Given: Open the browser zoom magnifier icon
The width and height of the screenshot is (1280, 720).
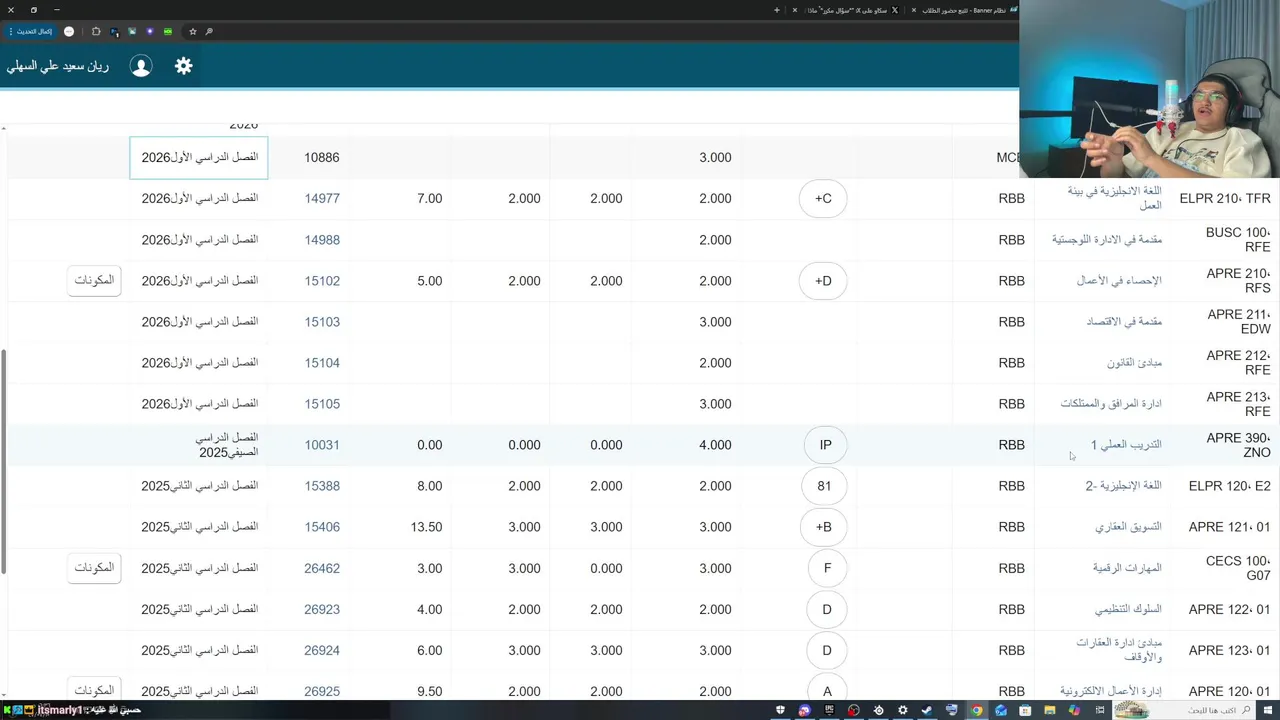Looking at the screenshot, I should coord(209,31).
